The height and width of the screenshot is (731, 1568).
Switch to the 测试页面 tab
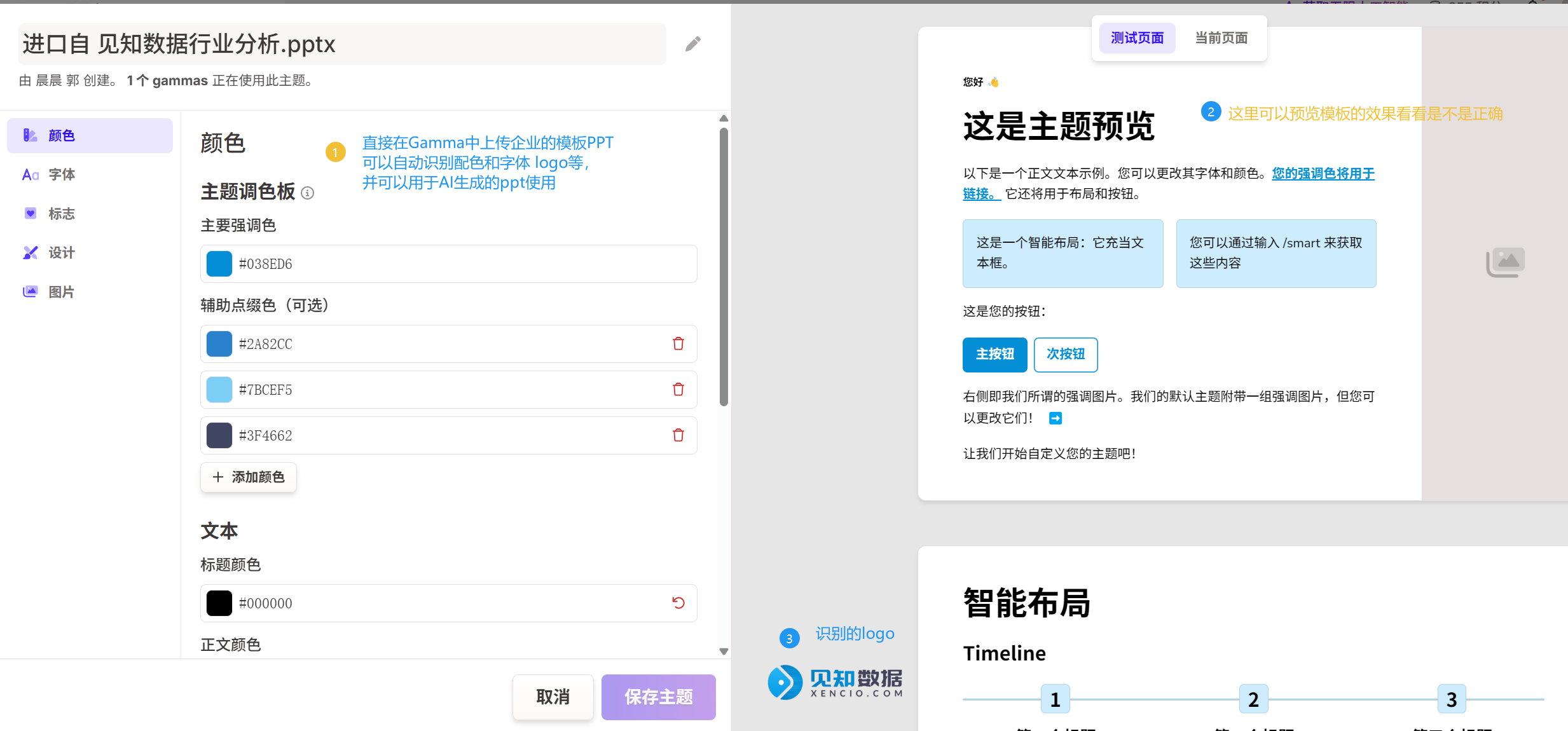click(x=1136, y=38)
